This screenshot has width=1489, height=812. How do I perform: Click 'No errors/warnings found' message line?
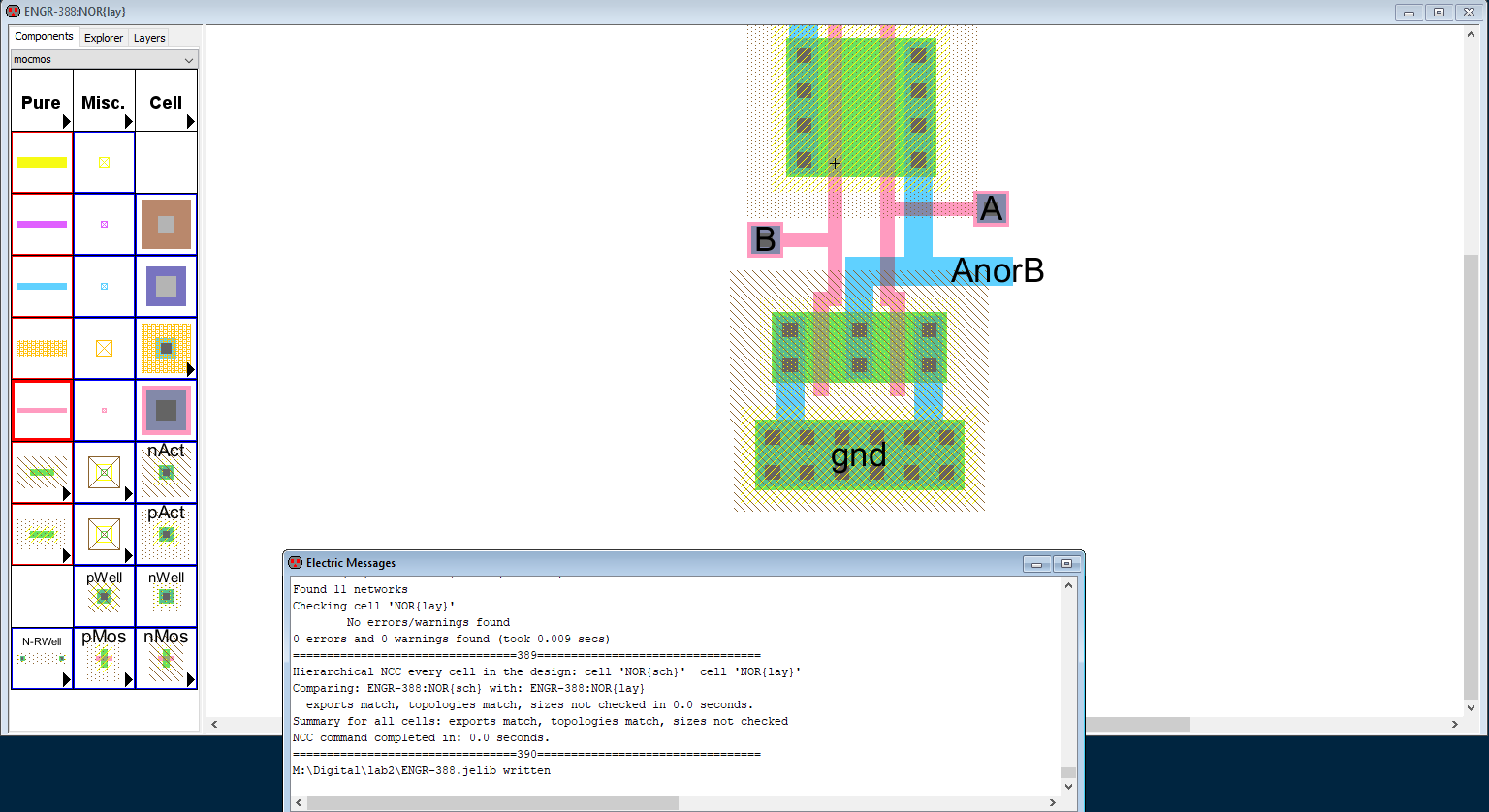coord(428,622)
